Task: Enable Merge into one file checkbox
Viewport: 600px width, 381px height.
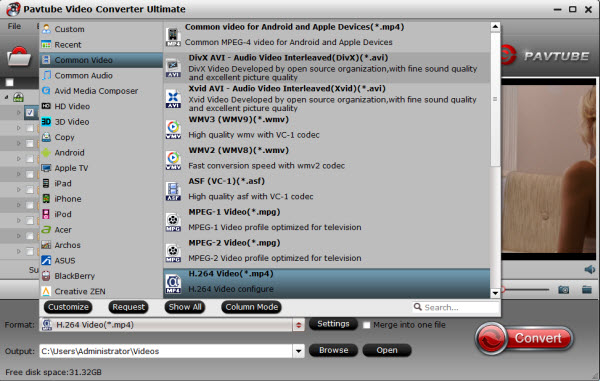Action: pos(367,325)
